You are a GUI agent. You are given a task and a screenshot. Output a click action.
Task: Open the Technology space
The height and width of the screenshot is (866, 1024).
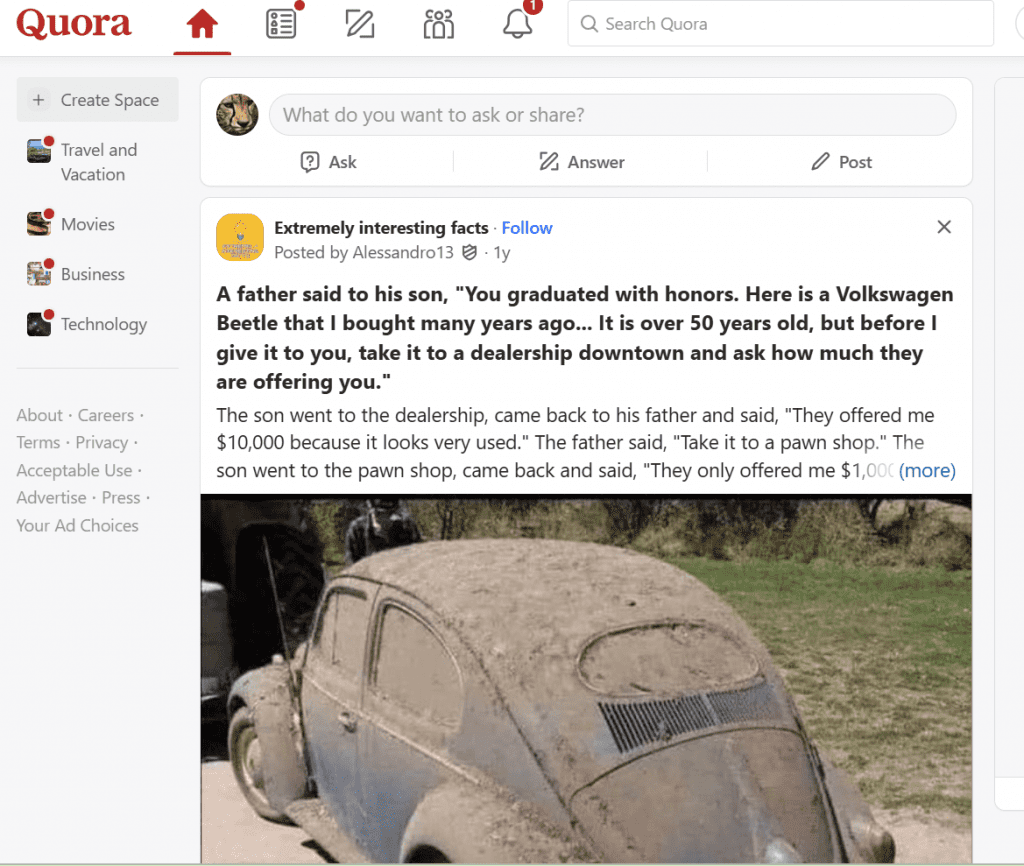tap(102, 324)
